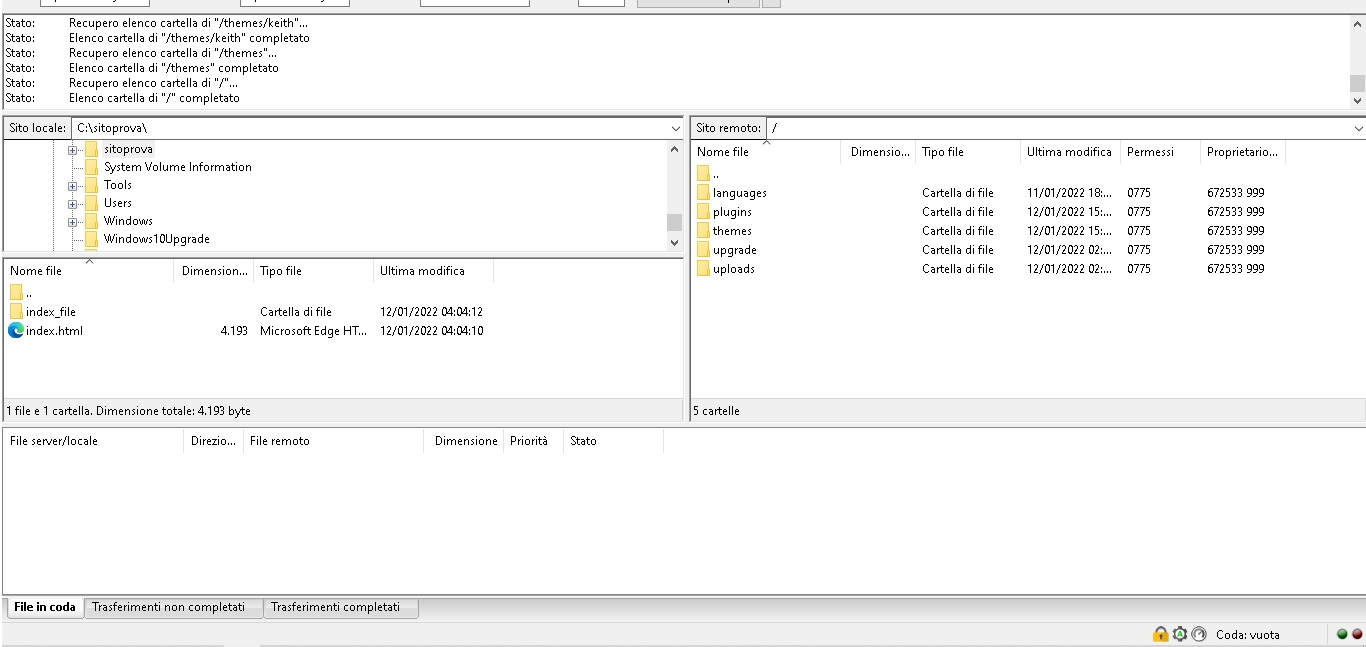Screen dimensions: 1366x647
Task: Open the Sito locale path dropdown arrow
Action: pyautogui.click(x=675, y=128)
